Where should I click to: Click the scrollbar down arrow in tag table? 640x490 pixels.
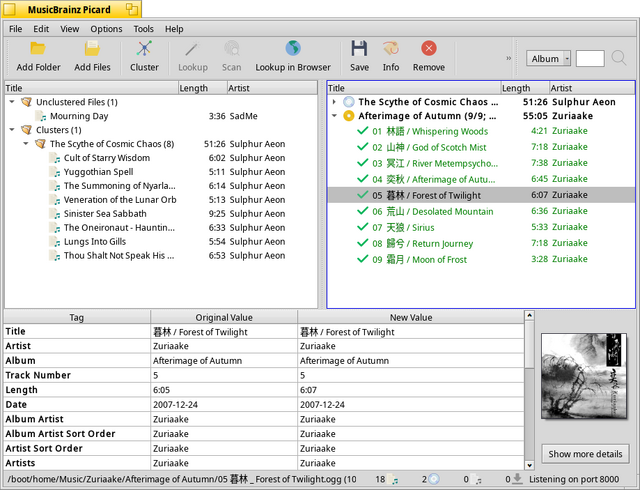click(529, 465)
